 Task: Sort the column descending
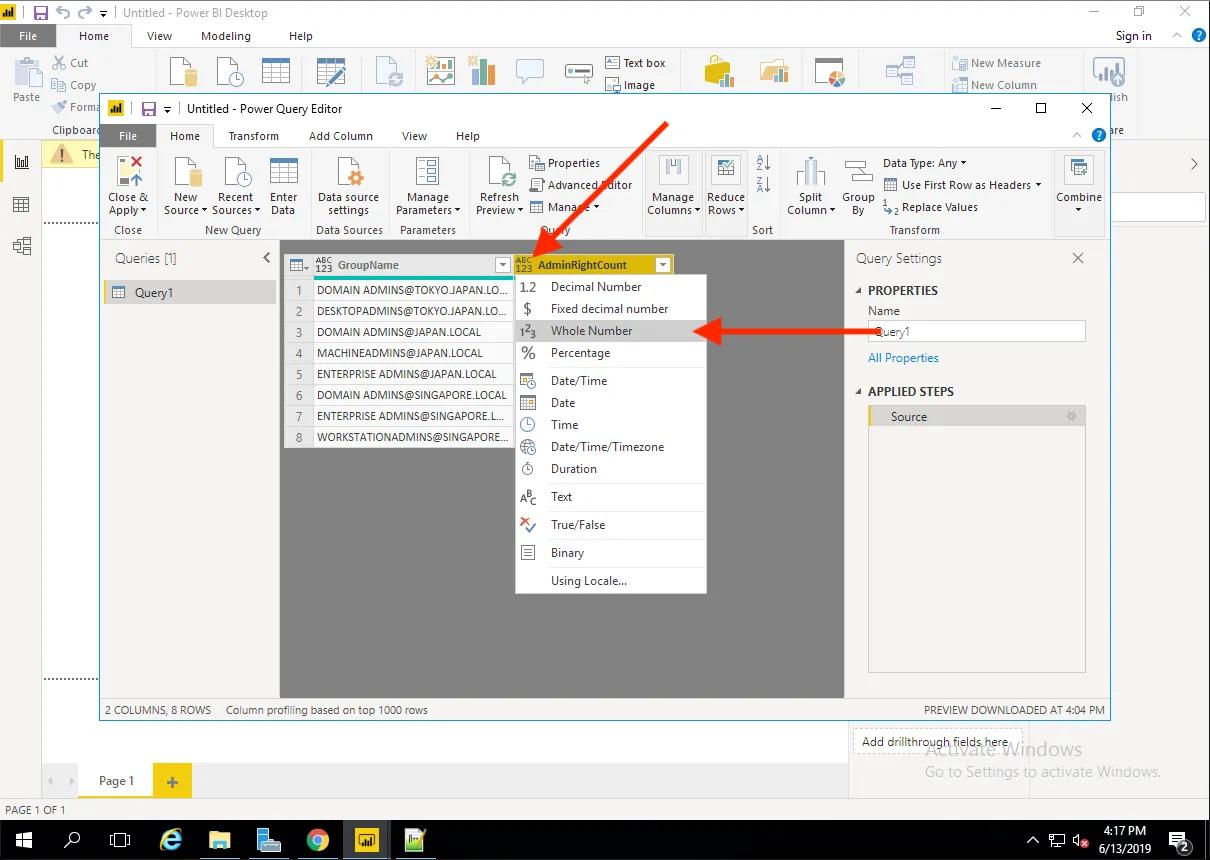pyautogui.click(x=763, y=184)
